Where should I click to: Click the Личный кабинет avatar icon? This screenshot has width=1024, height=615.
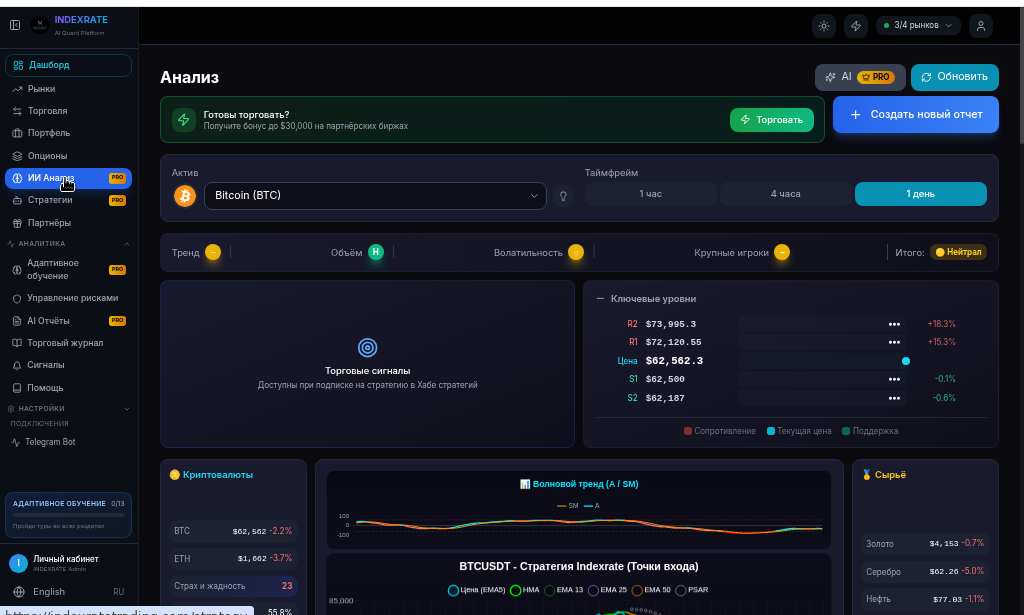tap(18, 563)
